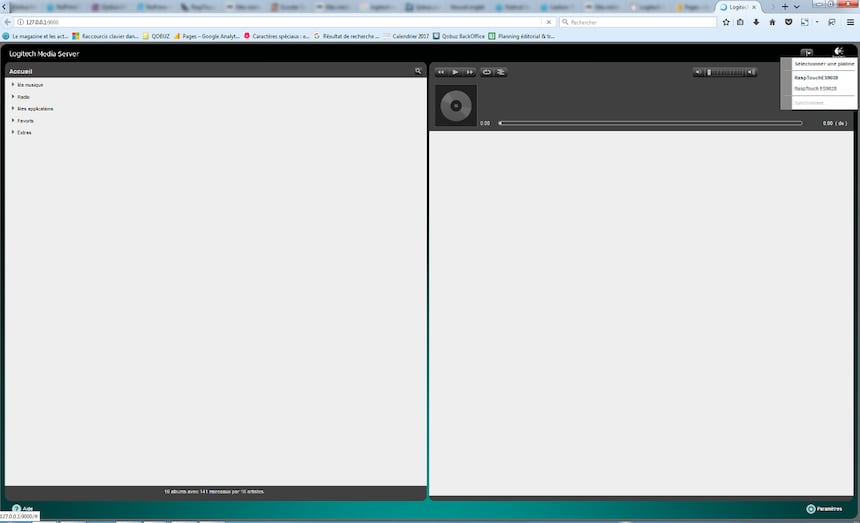
Task: Open the browser hamburger menu
Action: [x=850, y=22]
